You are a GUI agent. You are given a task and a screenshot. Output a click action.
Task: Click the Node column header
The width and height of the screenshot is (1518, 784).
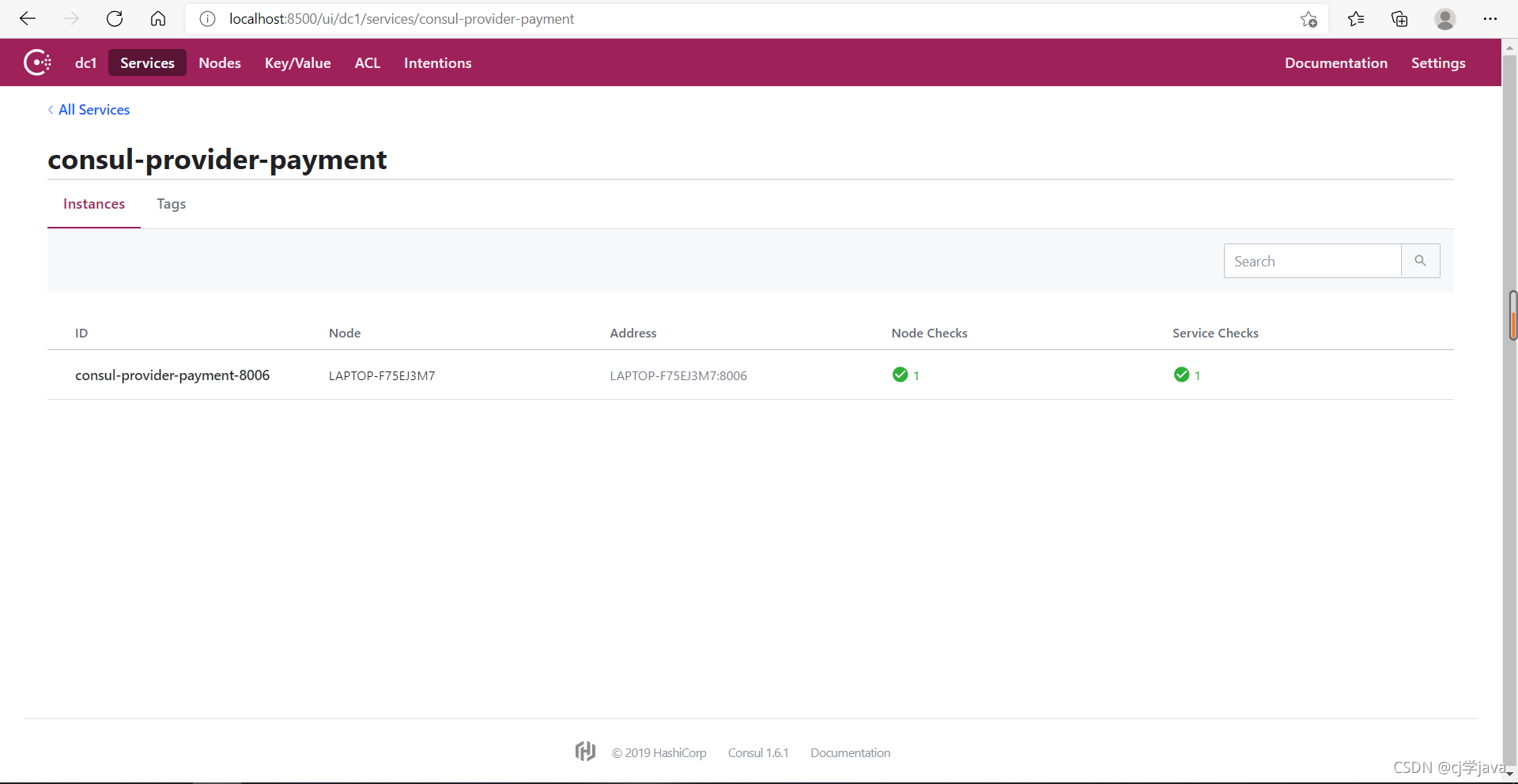point(345,334)
